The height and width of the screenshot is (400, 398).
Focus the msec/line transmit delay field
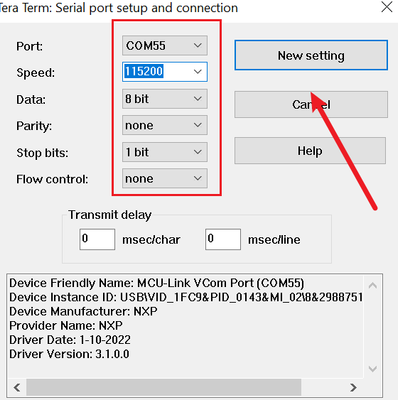coord(223,239)
